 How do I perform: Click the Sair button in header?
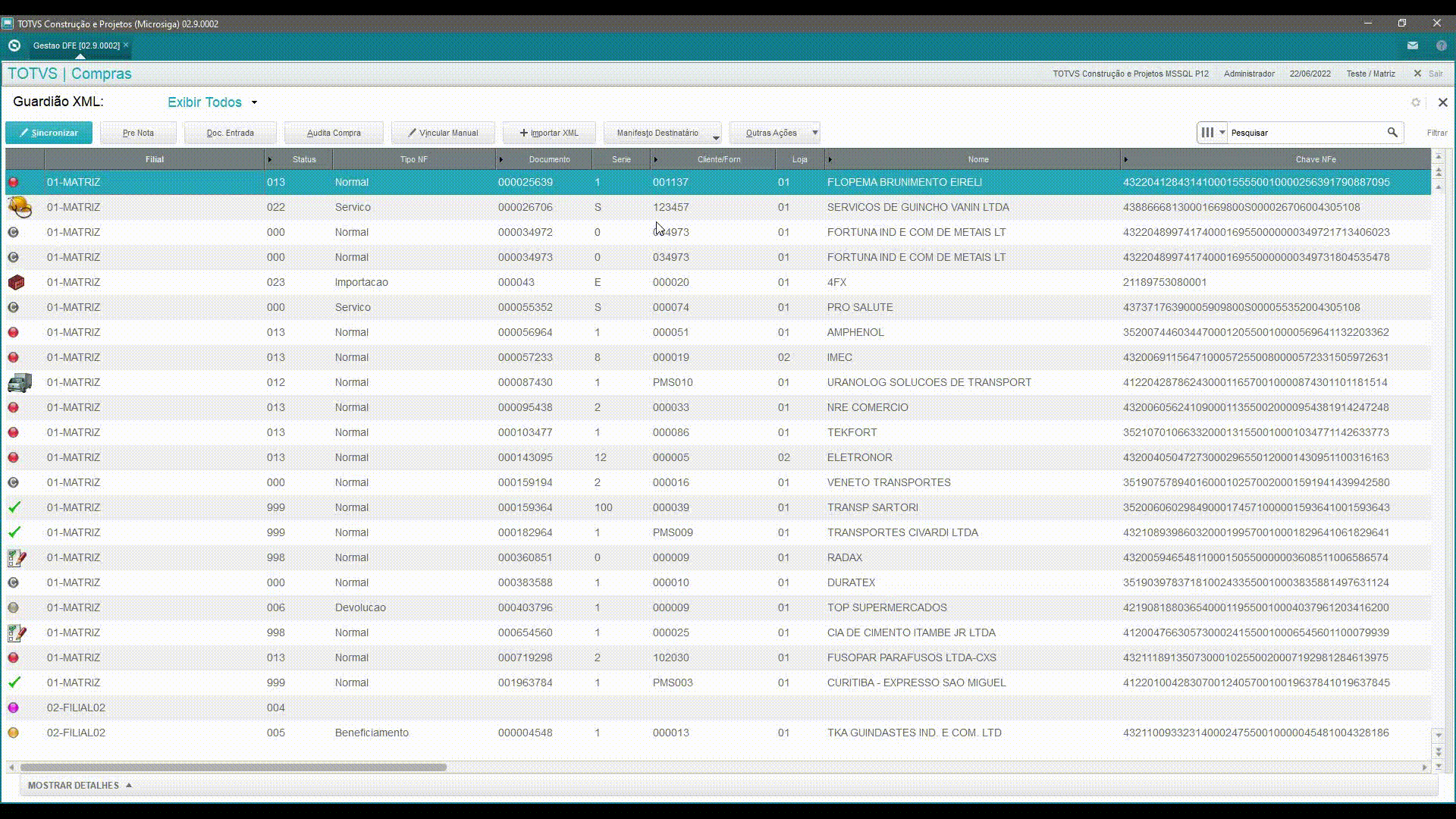(1428, 74)
